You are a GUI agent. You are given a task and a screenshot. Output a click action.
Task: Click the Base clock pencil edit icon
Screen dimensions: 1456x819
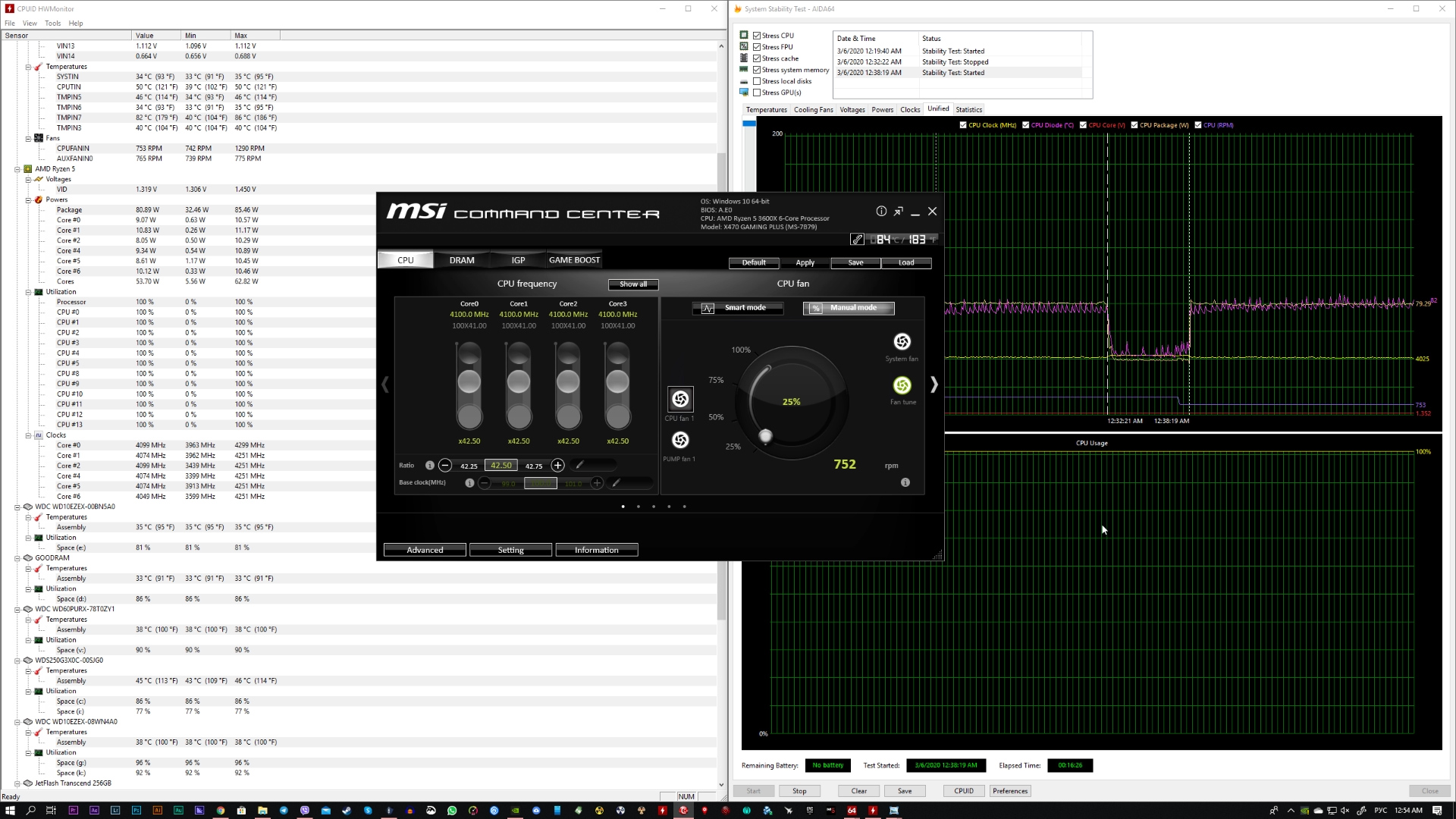coord(617,482)
